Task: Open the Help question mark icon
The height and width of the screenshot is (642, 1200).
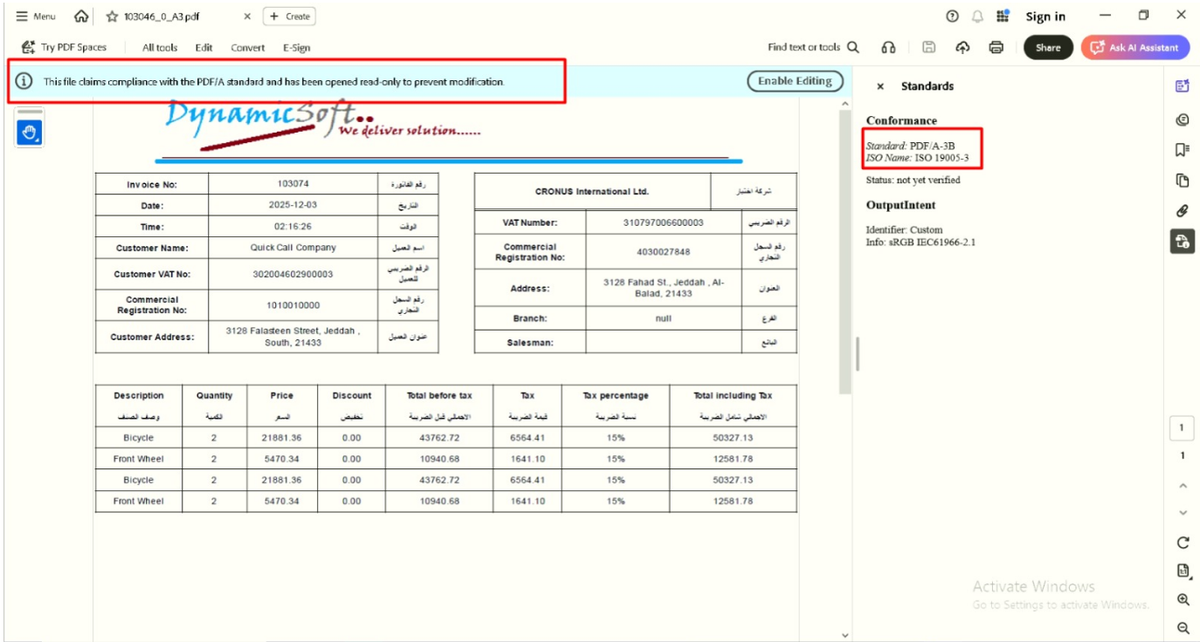Action: pyautogui.click(x=952, y=16)
